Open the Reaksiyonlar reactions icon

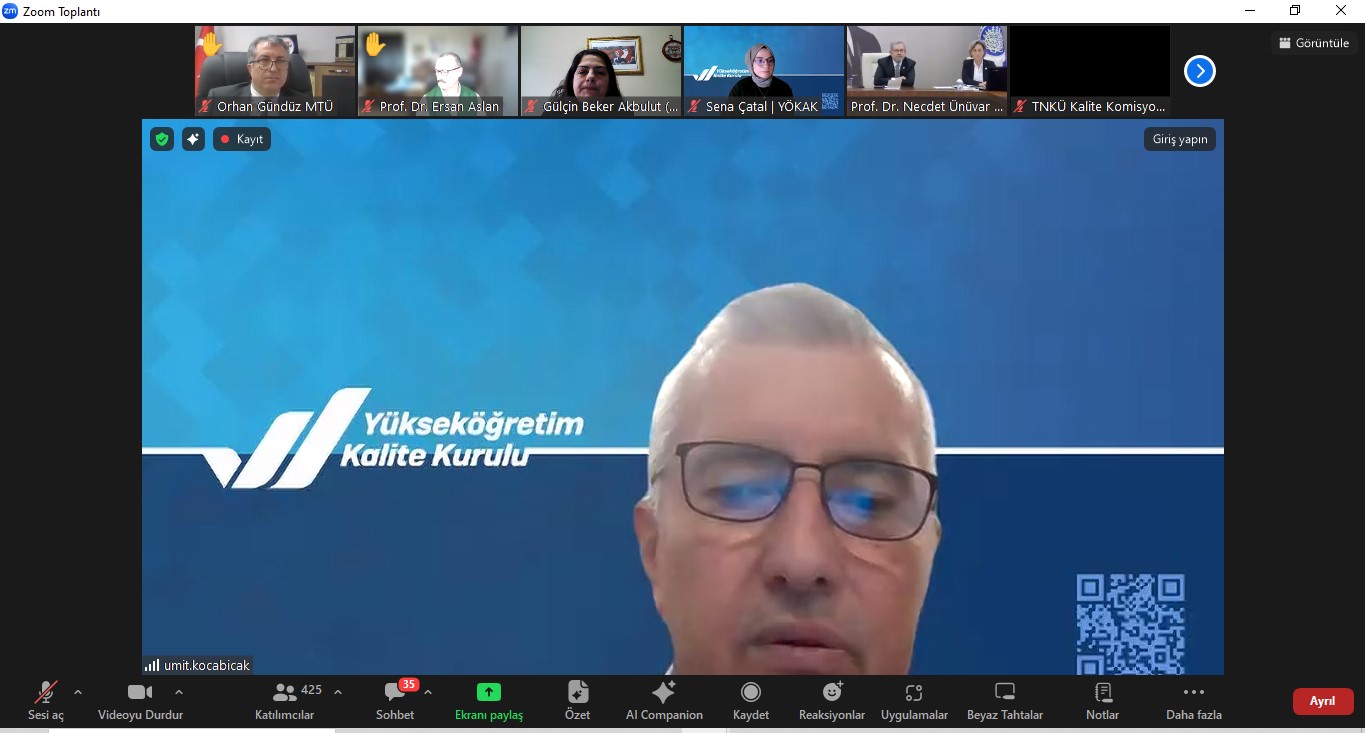[x=831, y=693]
